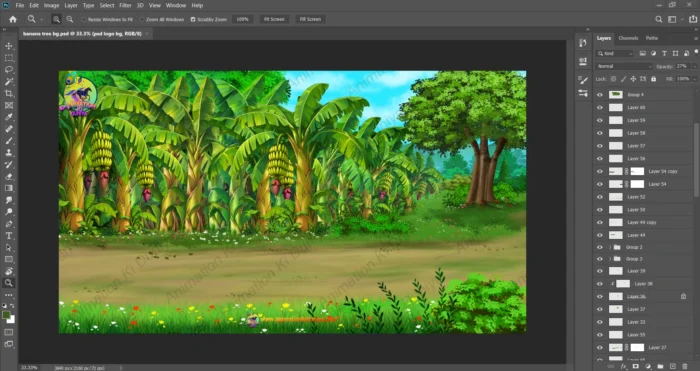
Task: Click the Fit Screen button
Action: point(274,20)
